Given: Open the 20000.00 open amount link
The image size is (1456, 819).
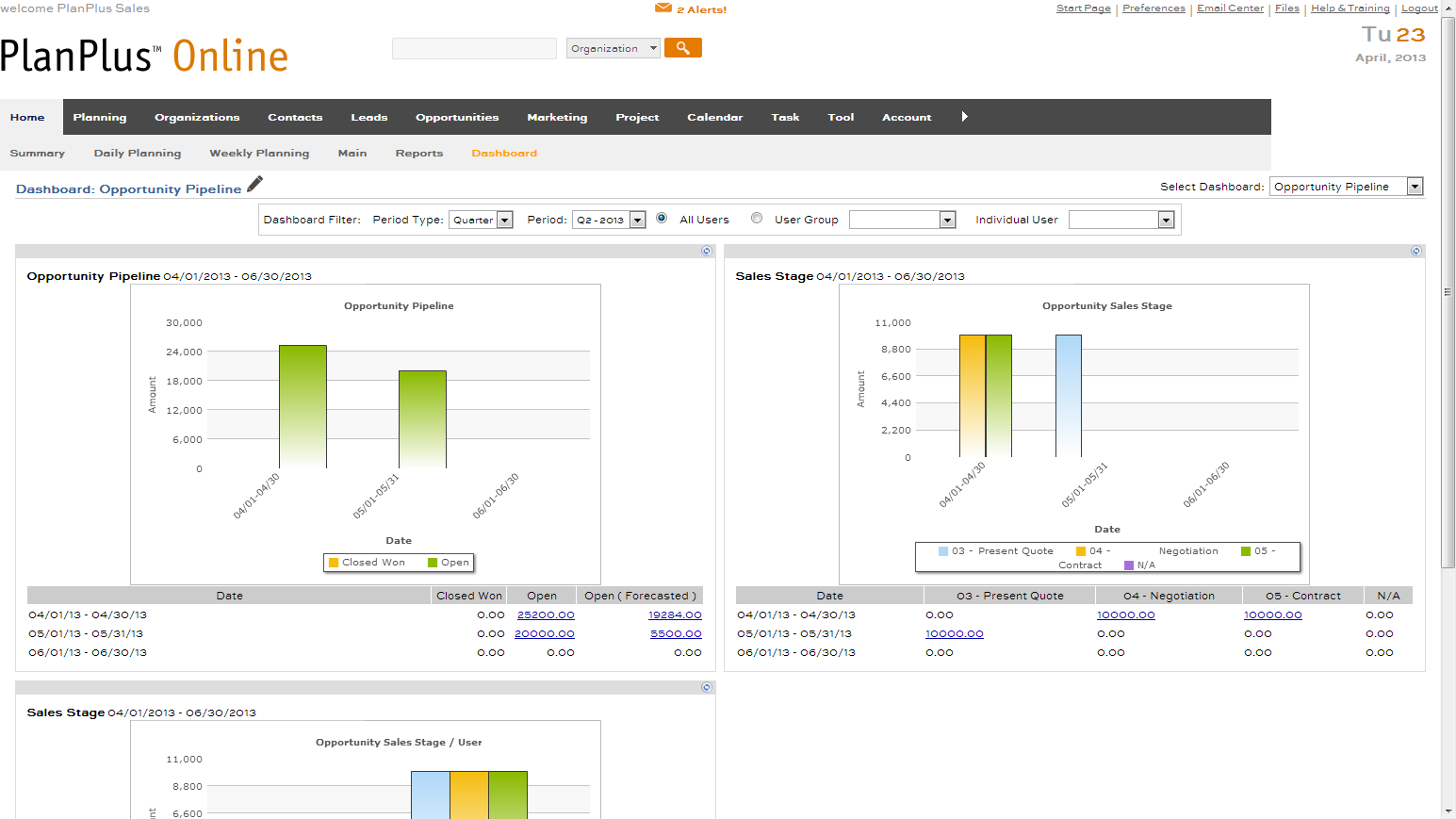Looking at the screenshot, I should [545, 633].
